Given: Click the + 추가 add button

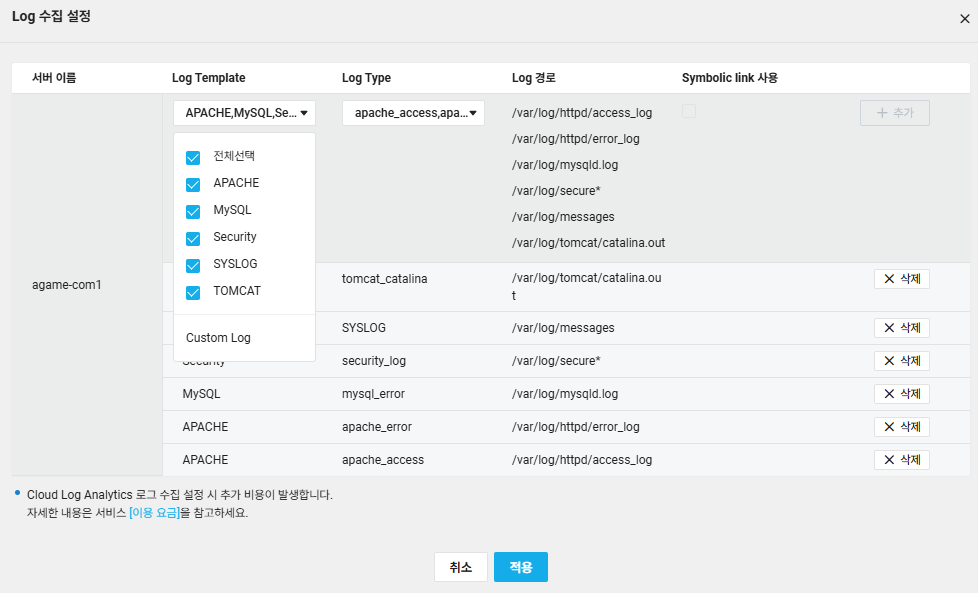Looking at the screenshot, I should click(x=894, y=113).
